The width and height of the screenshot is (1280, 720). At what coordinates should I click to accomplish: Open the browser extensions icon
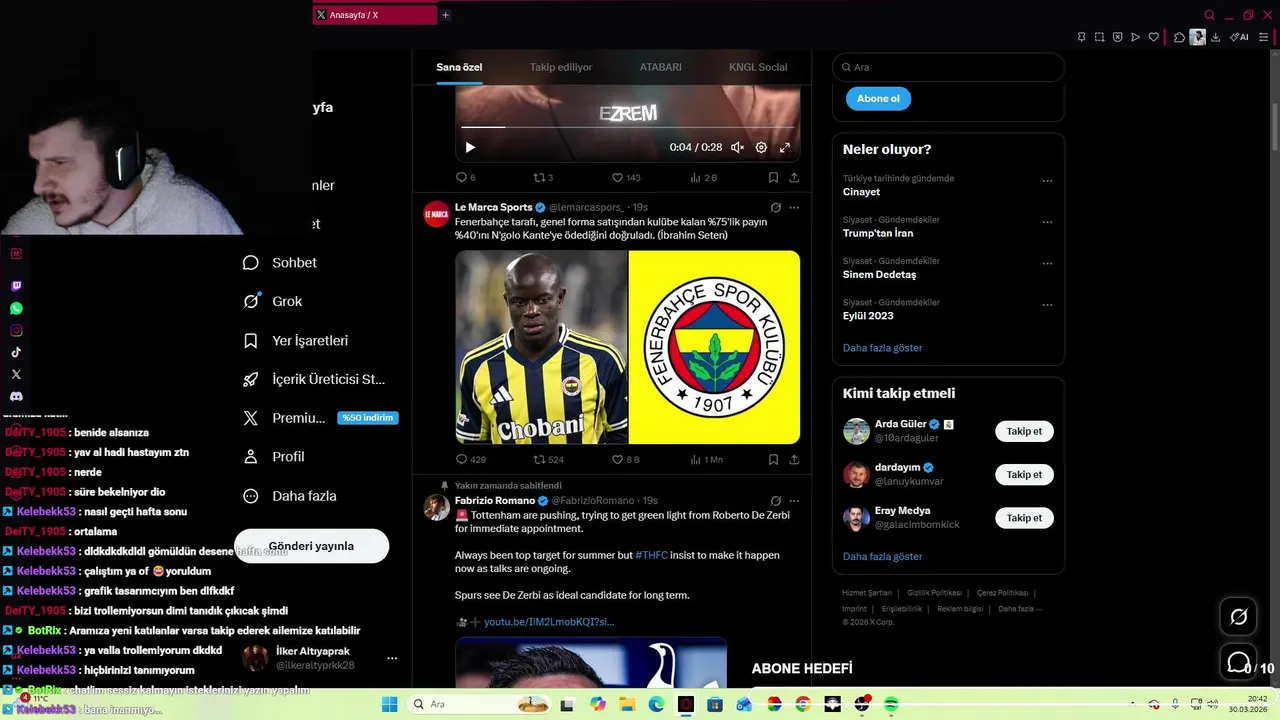[1179, 37]
